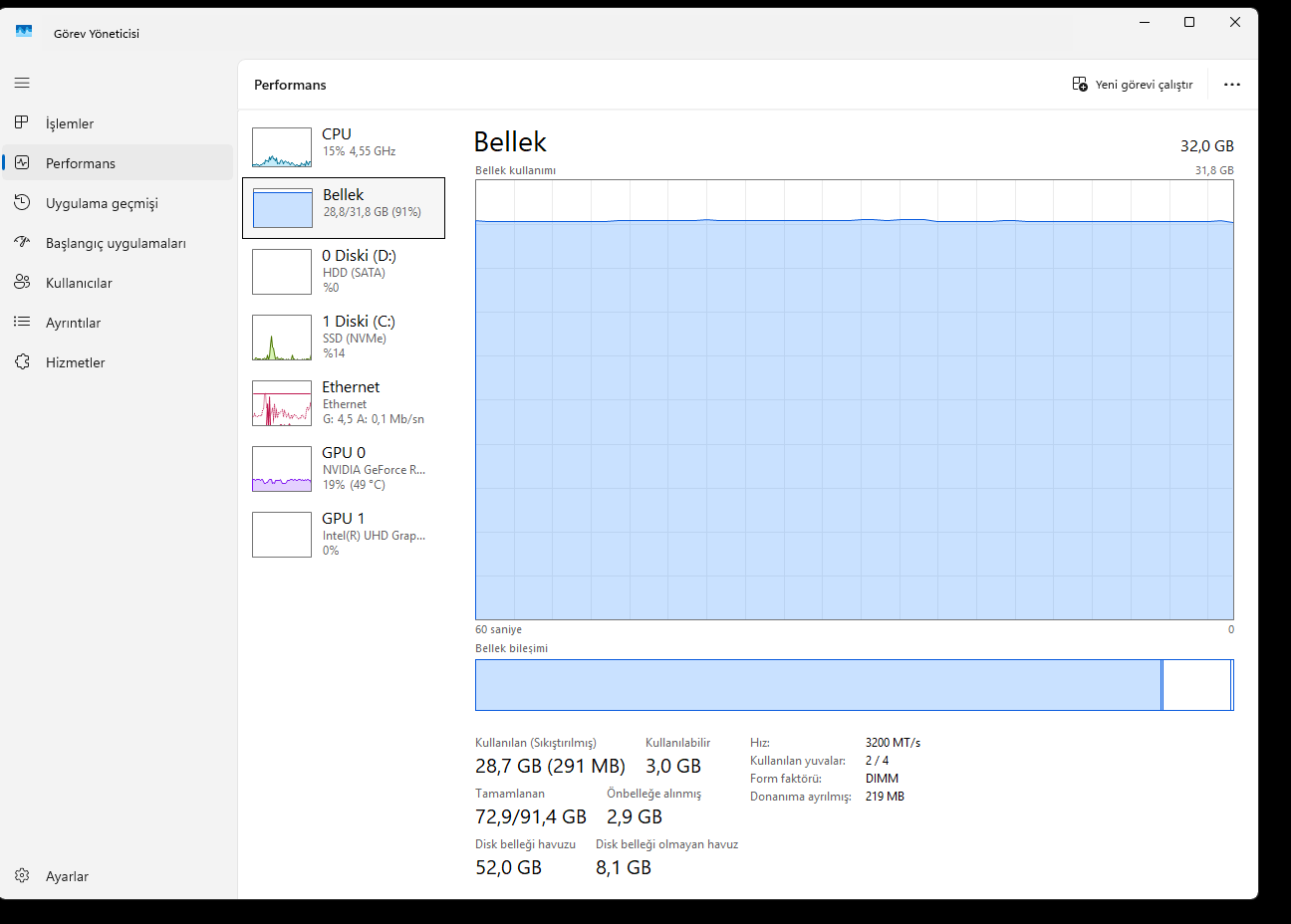Select the GPU 0 graph thumbnail
The width and height of the screenshot is (1291, 924).
(x=282, y=469)
